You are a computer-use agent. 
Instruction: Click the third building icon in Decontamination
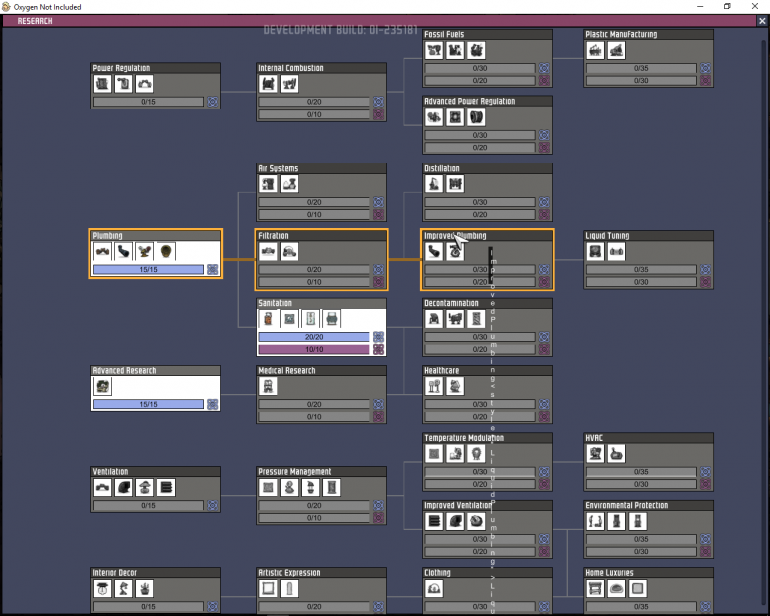(476, 319)
